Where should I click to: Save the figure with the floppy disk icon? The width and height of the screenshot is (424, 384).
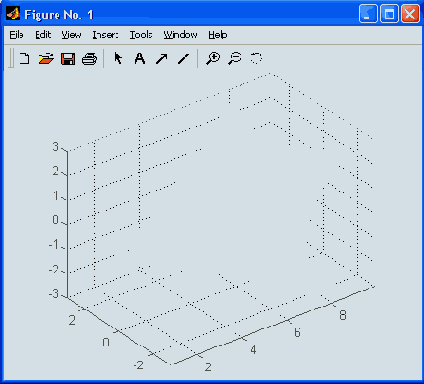tap(68, 59)
